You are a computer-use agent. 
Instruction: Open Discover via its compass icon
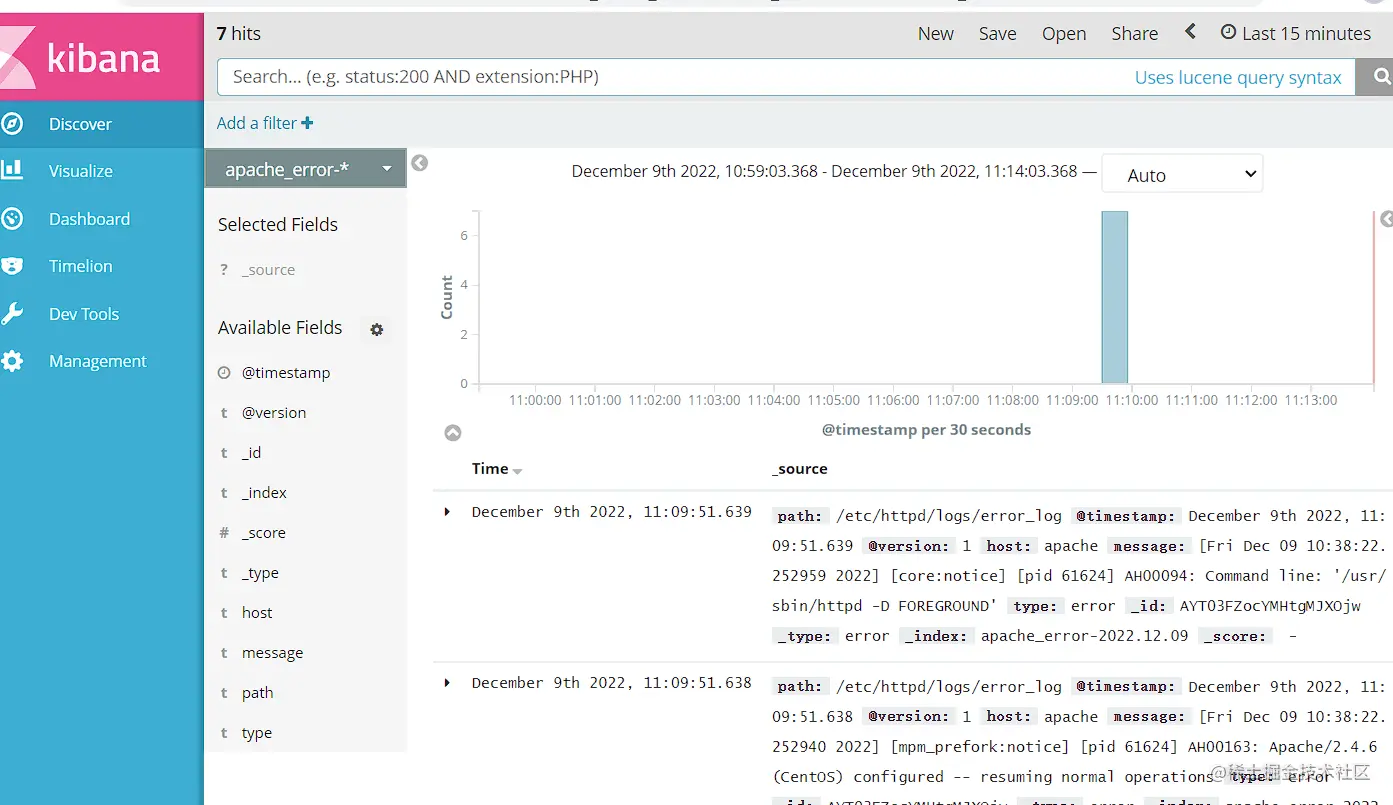pyautogui.click(x=12, y=124)
